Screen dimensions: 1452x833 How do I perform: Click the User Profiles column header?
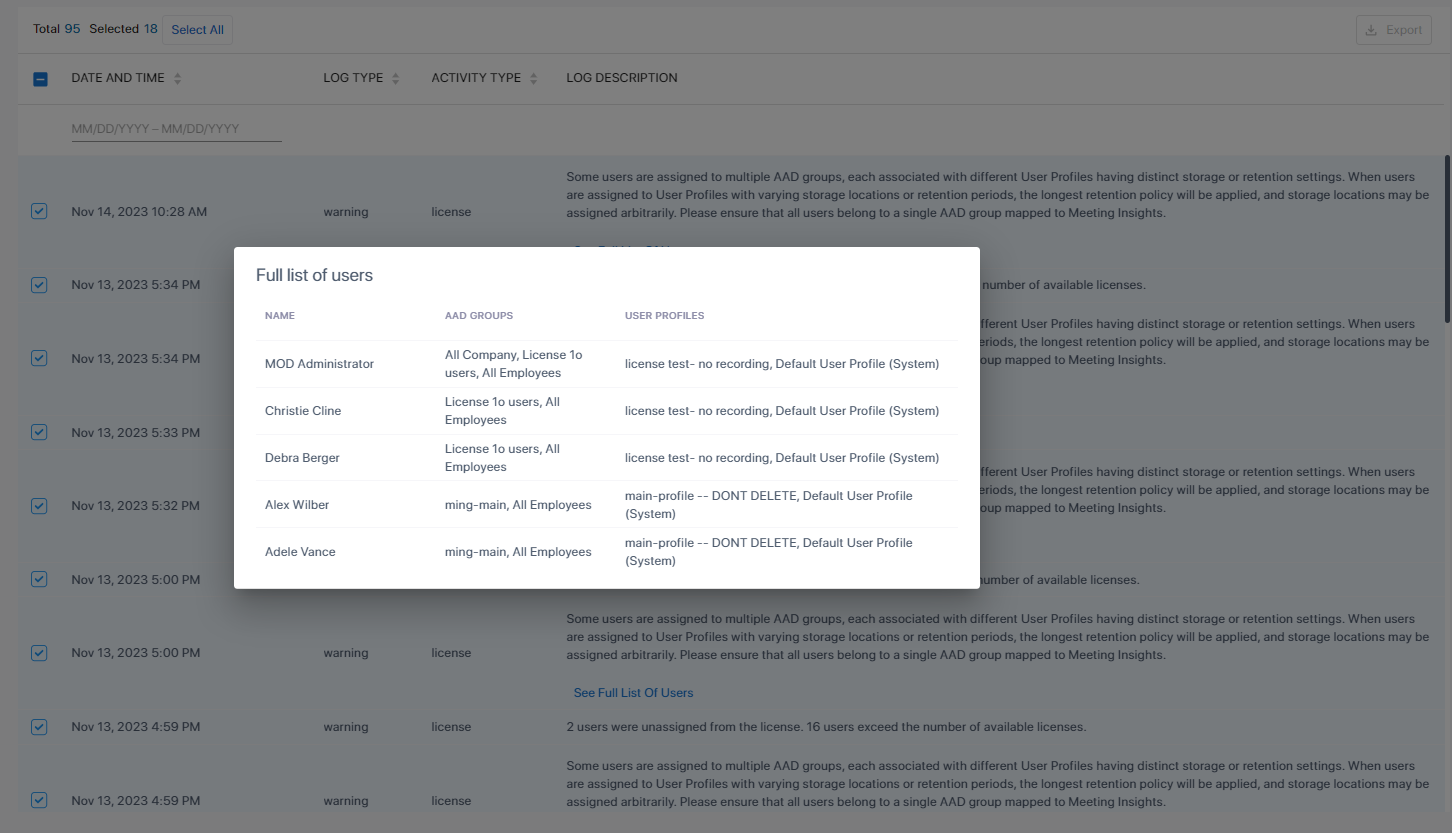pos(664,316)
